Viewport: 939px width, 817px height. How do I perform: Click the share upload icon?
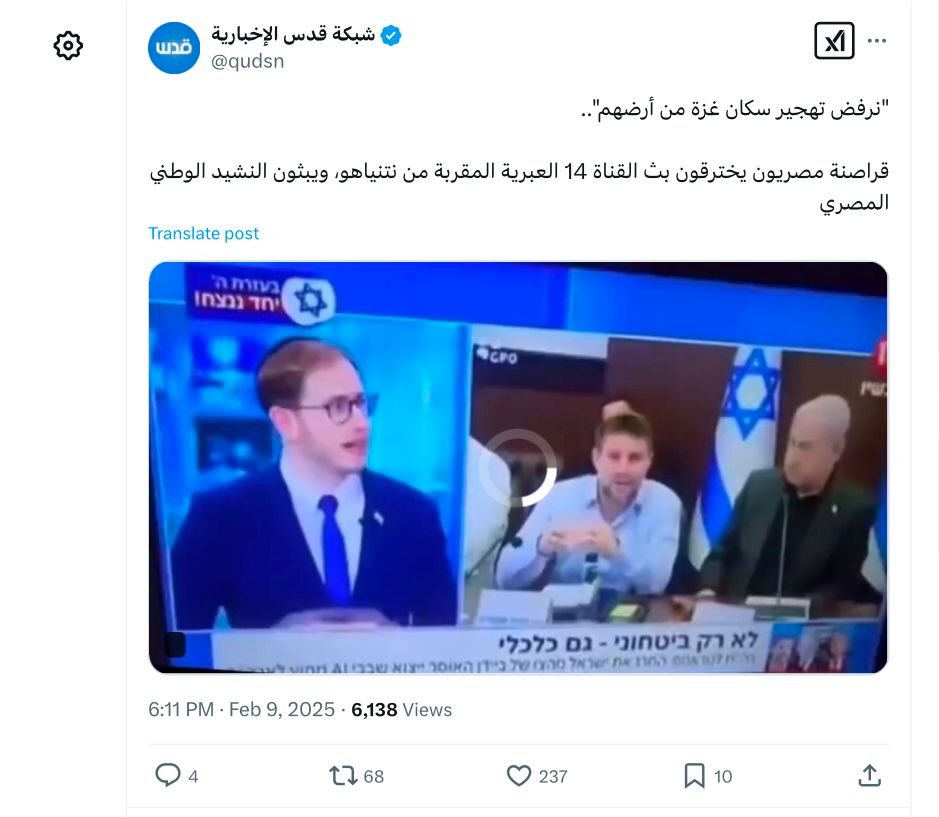click(869, 776)
